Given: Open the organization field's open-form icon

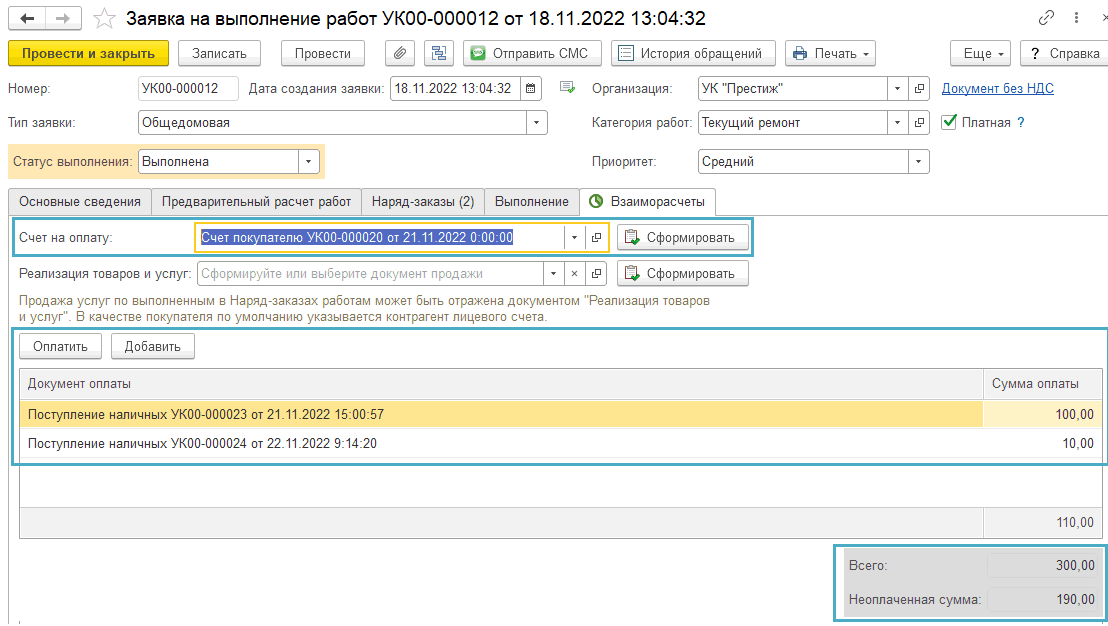Looking at the screenshot, I should click(919, 88).
